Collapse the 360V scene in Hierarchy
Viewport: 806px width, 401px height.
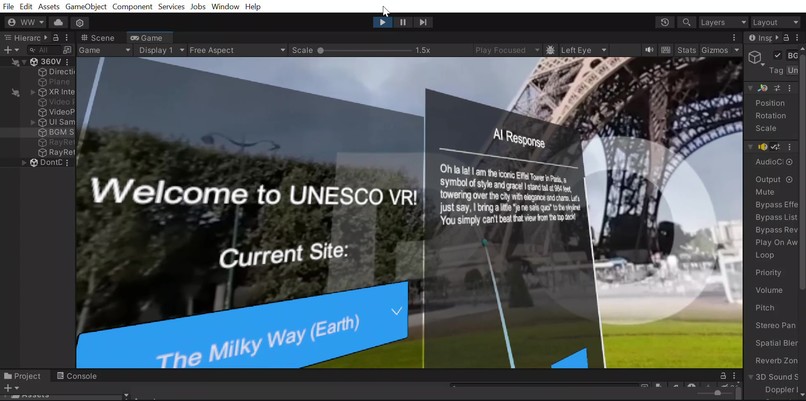pyautogui.click(x=24, y=62)
